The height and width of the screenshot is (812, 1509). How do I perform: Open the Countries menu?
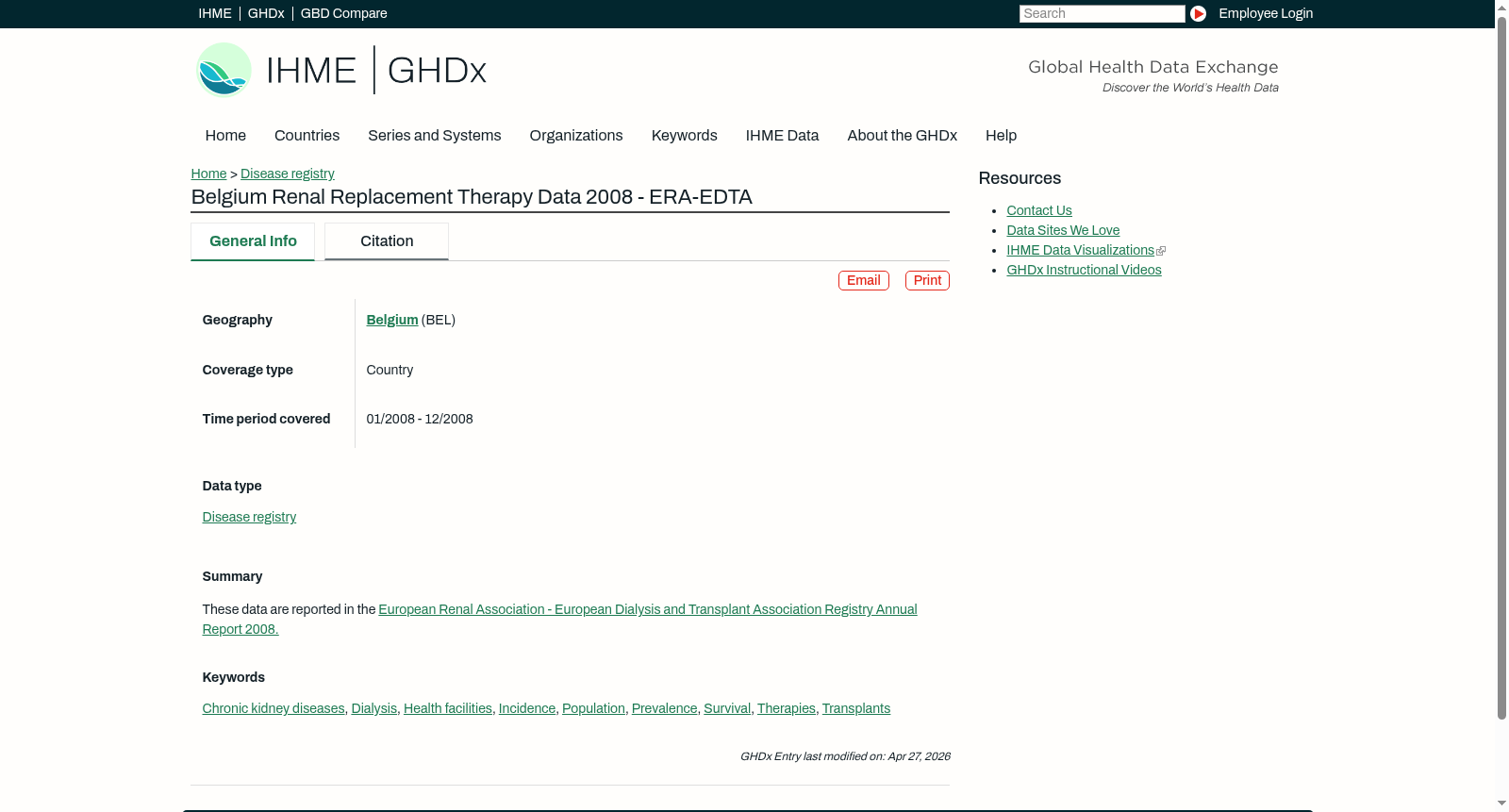pyautogui.click(x=307, y=136)
